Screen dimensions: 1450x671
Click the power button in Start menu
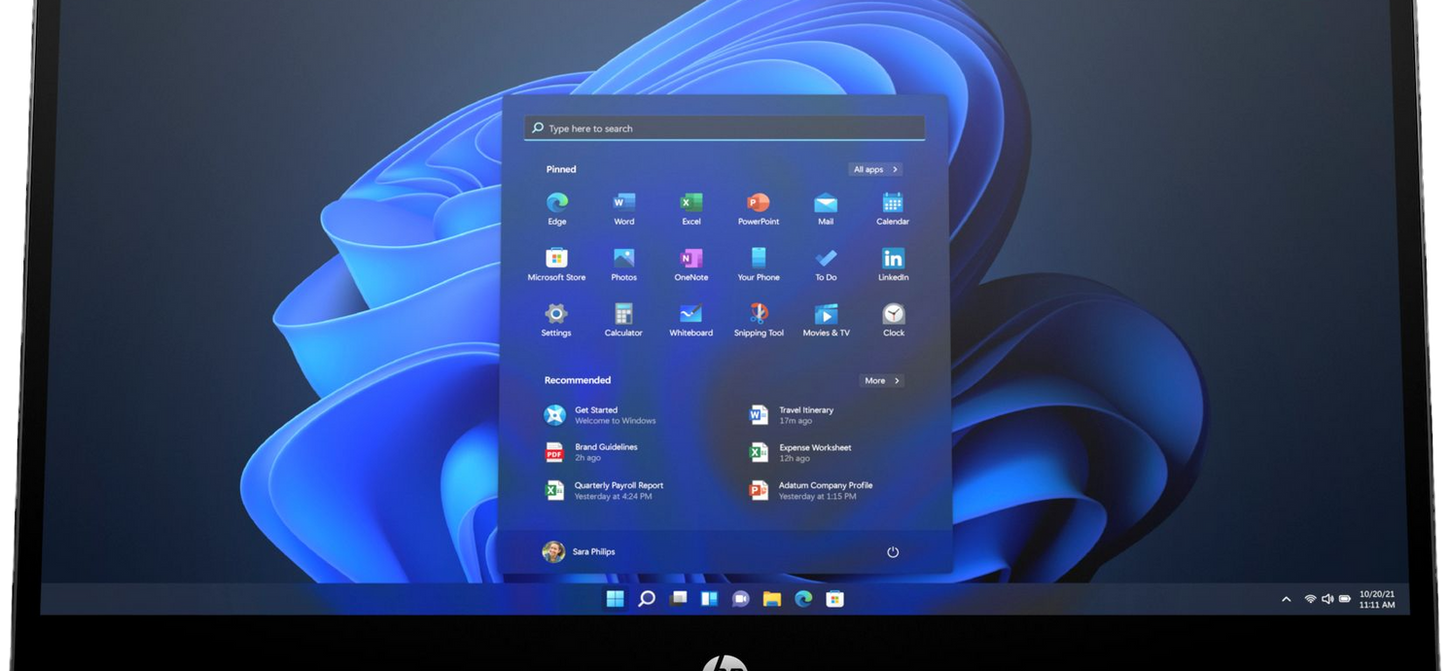(x=893, y=552)
